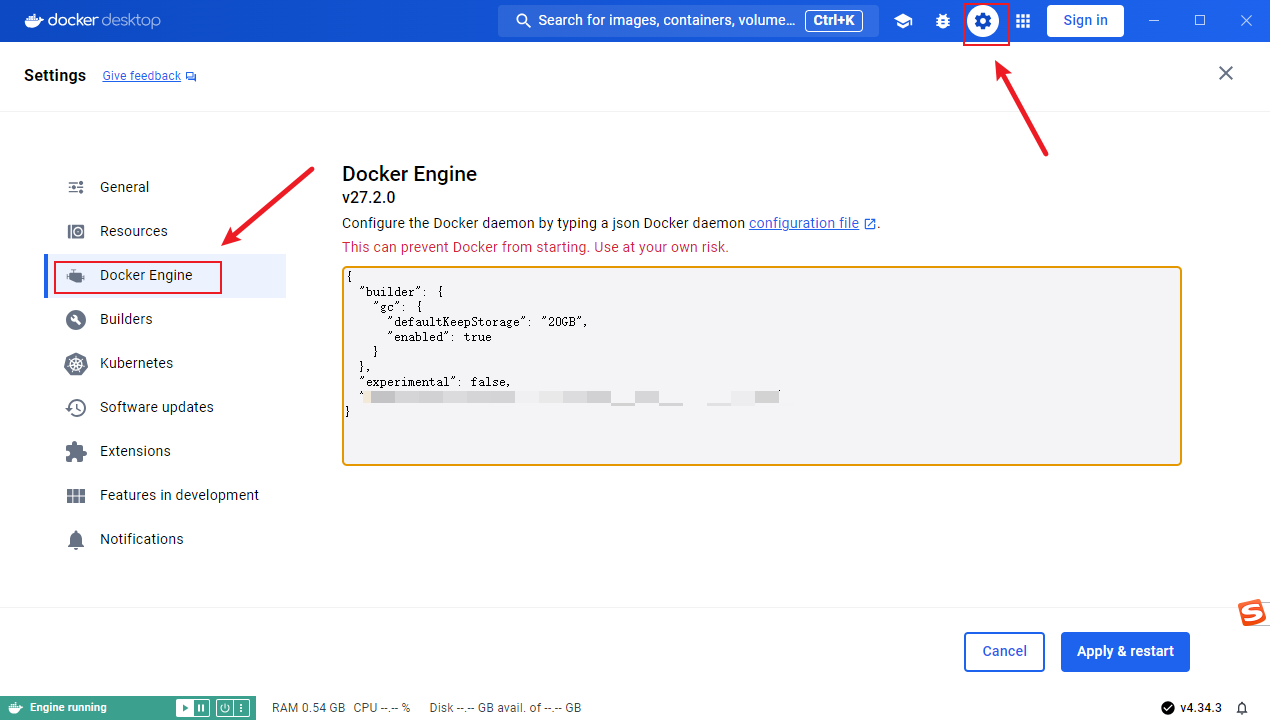Click the Builders wrench icon
1270x720 pixels.
click(x=76, y=319)
